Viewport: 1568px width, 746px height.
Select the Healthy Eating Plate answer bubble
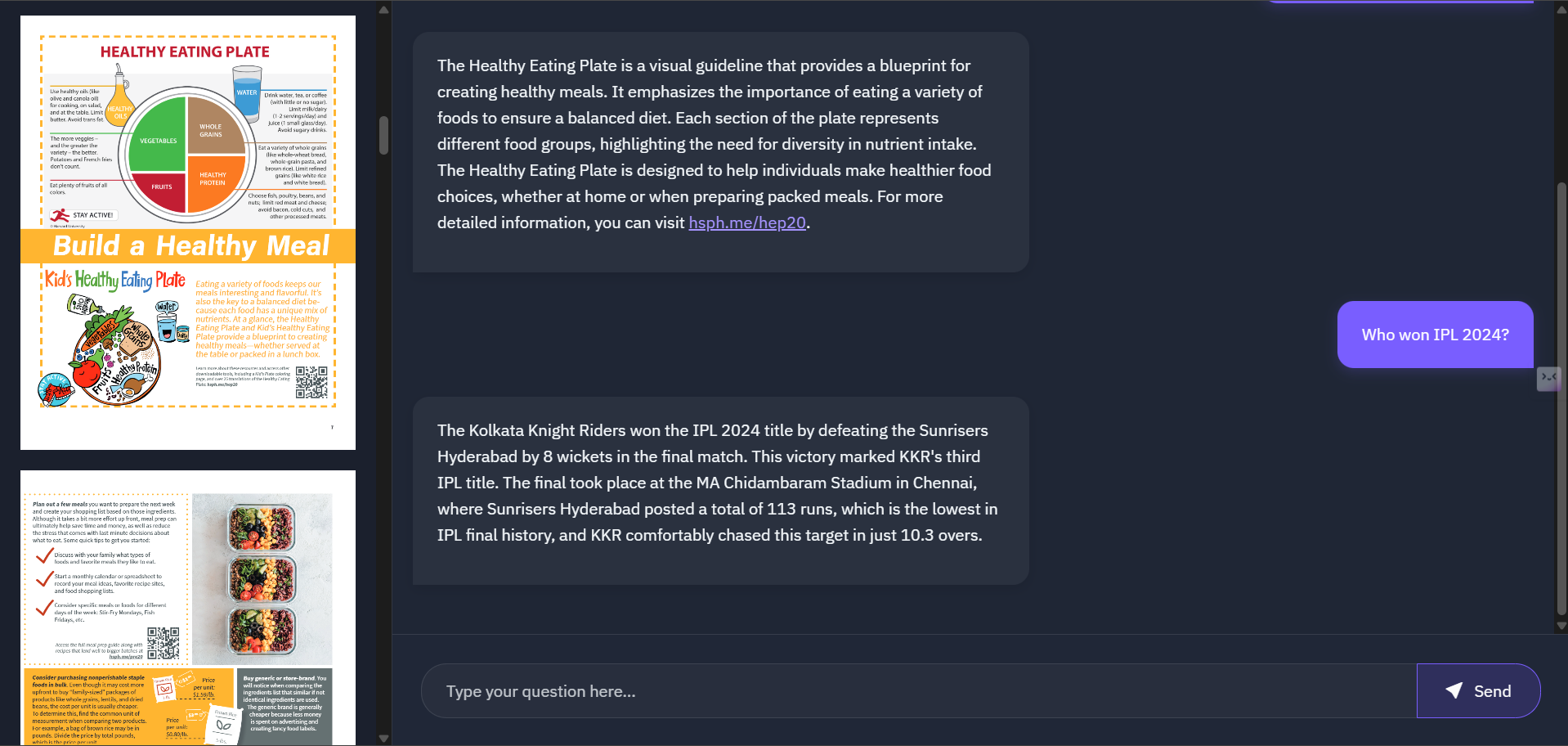point(719,151)
